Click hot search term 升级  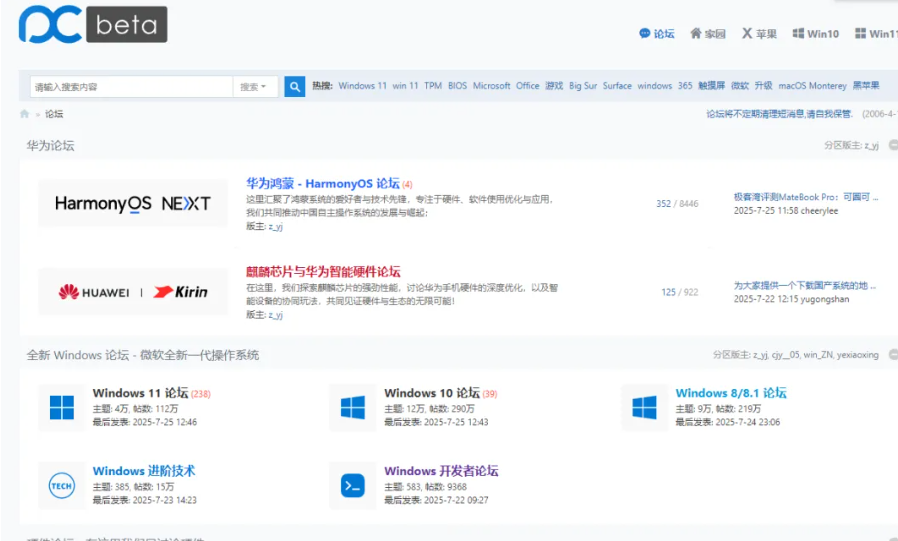pyautogui.click(x=763, y=86)
